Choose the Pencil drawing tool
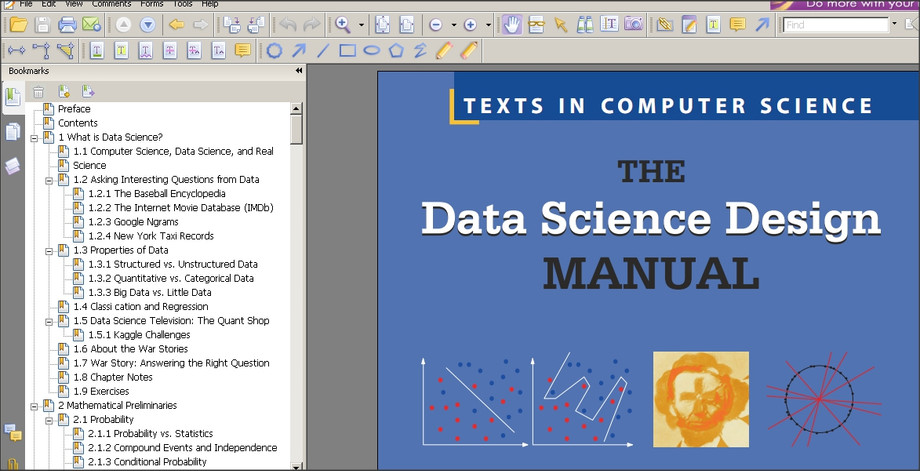920x471 pixels. pos(444,50)
